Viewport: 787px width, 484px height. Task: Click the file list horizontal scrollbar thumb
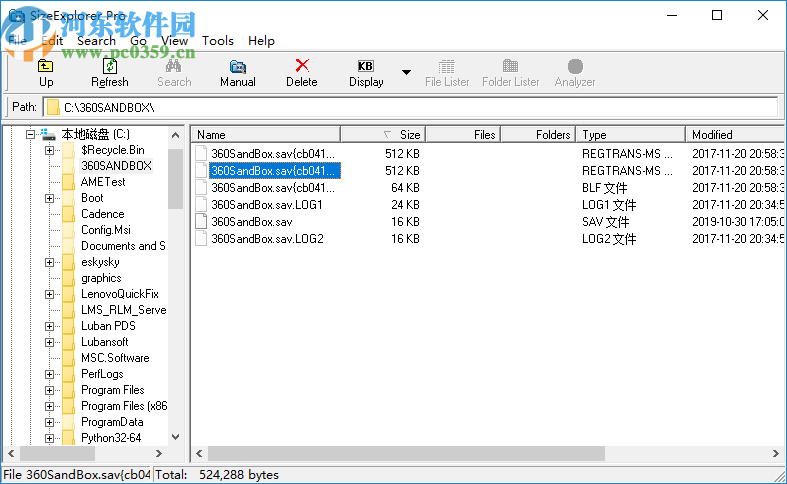(x=406, y=453)
